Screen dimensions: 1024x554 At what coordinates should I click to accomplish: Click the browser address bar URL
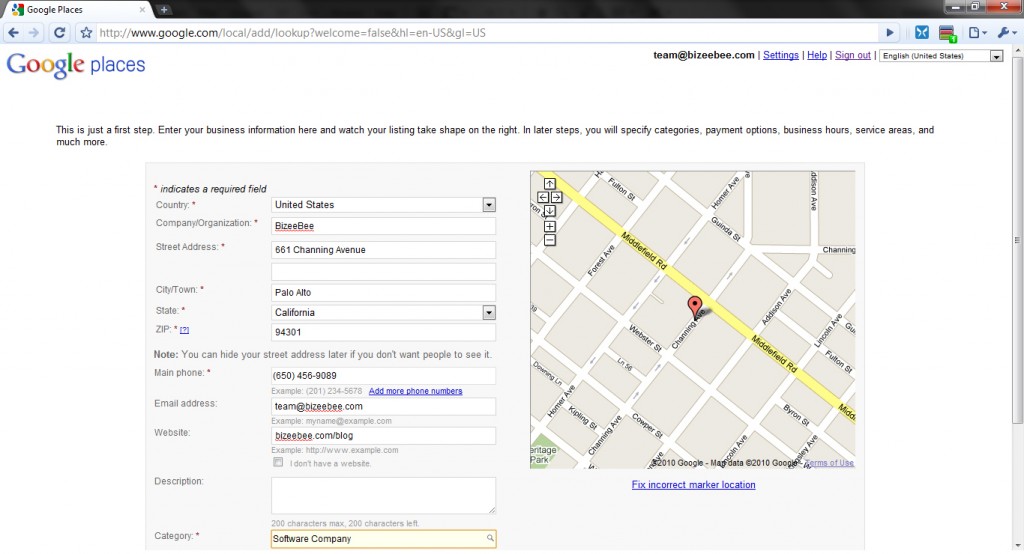293,33
